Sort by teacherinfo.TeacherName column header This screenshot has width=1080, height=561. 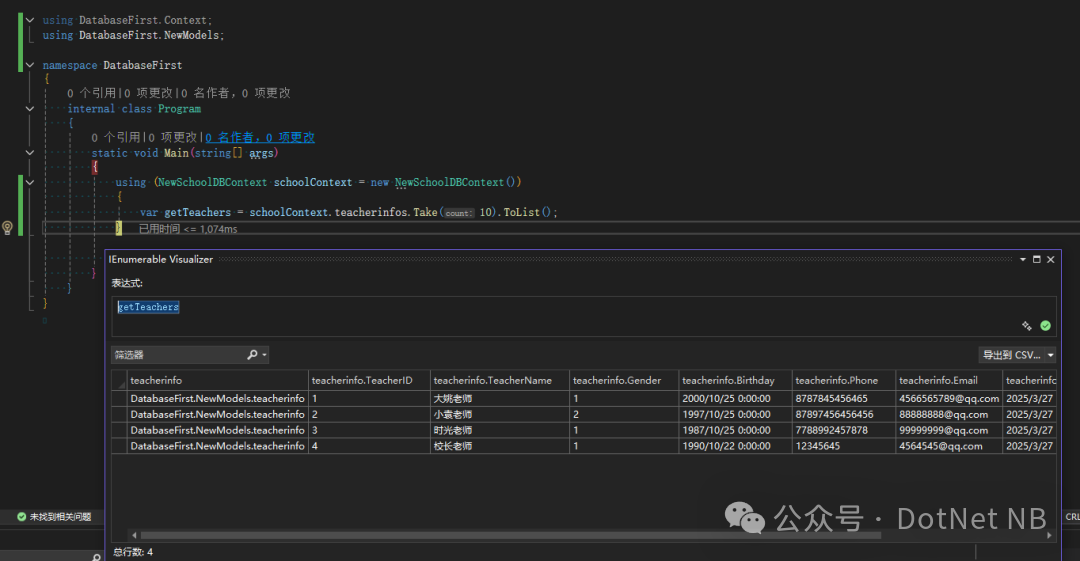[500, 380]
